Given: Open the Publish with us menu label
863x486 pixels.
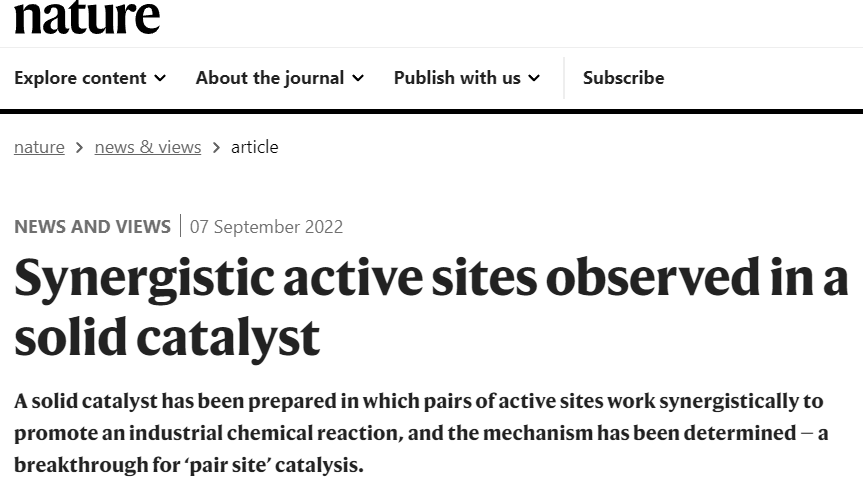Looking at the screenshot, I should pos(457,78).
